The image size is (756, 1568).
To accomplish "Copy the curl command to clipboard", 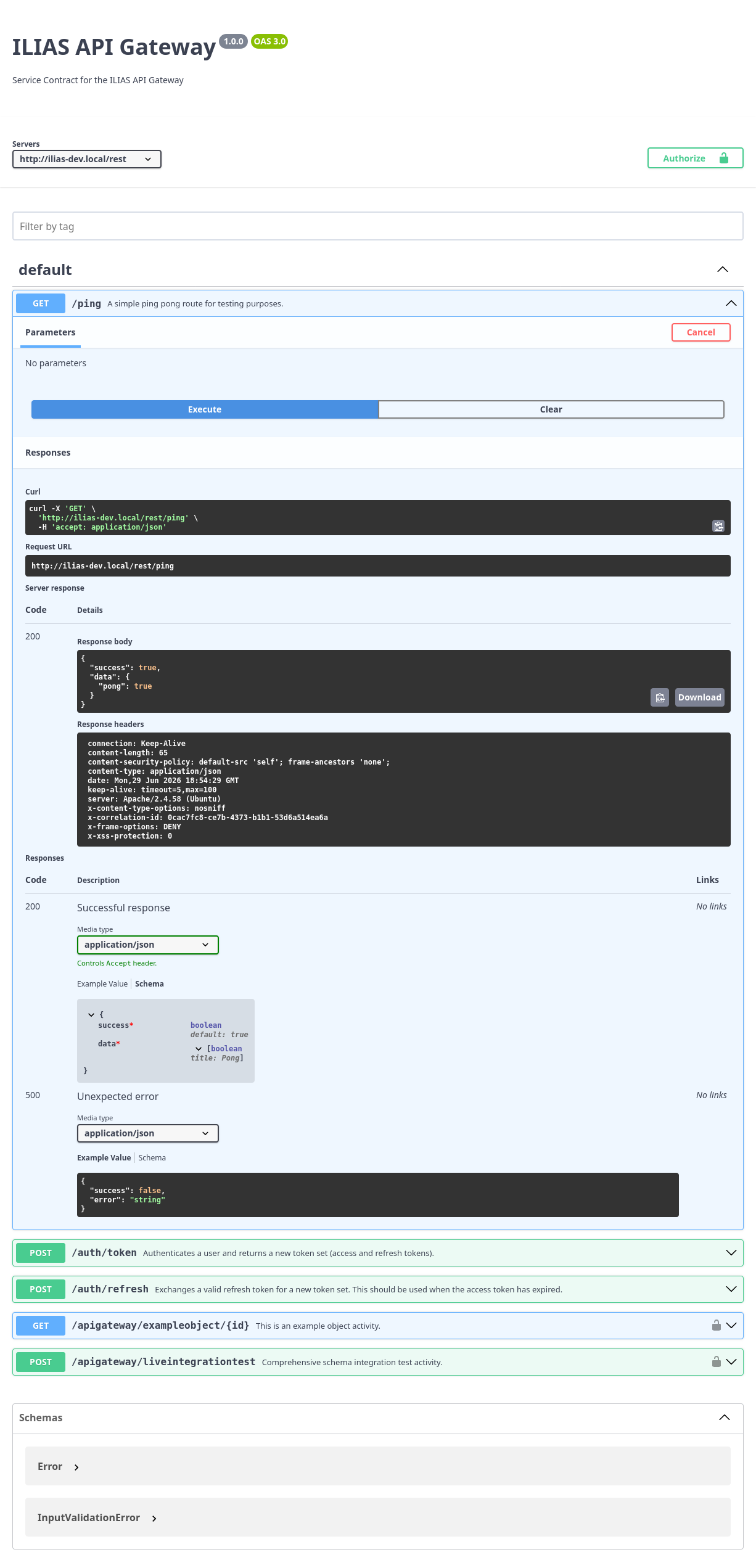I will pos(718,526).
